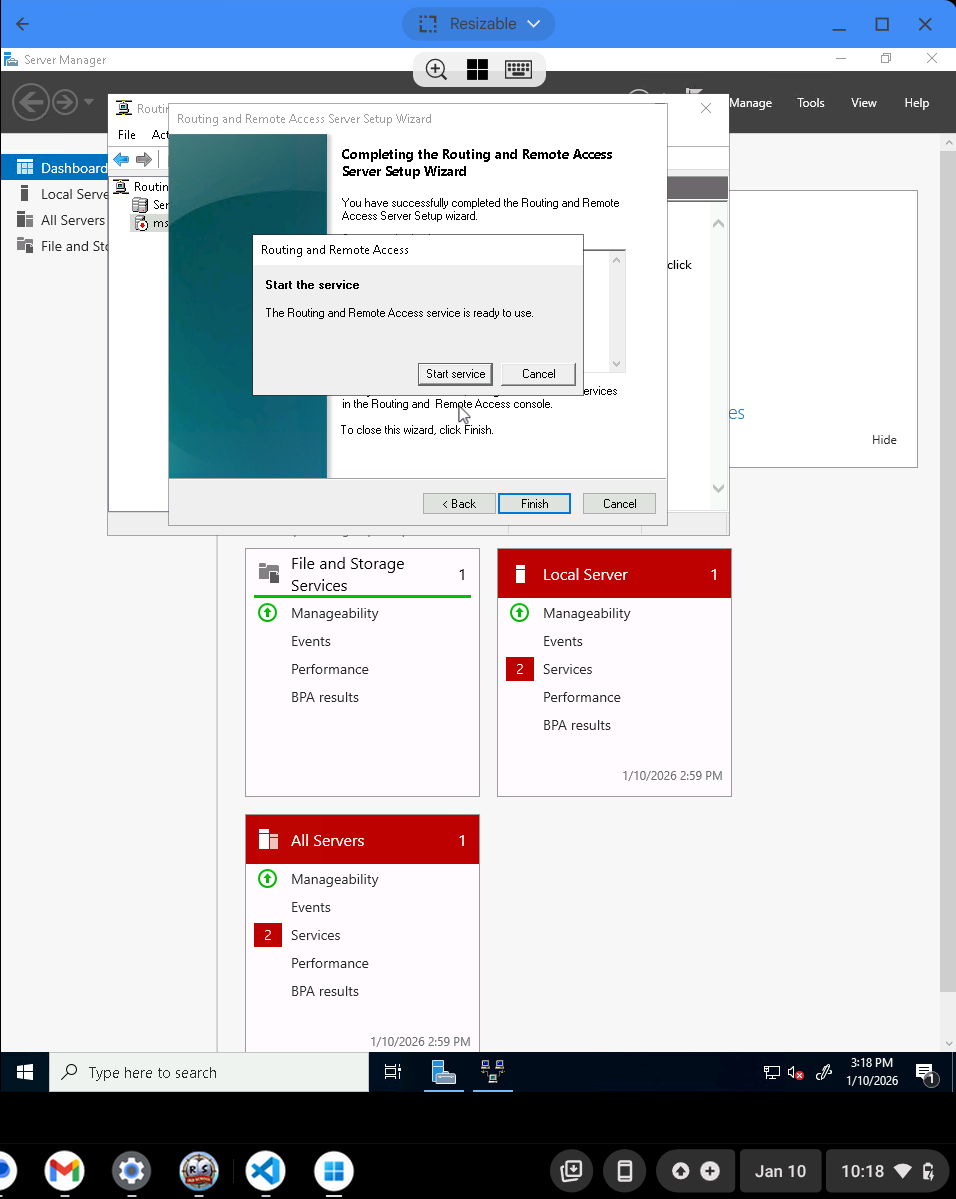The width and height of the screenshot is (956, 1199).
Task: Cancel the Start the service dialog
Action: (538, 374)
